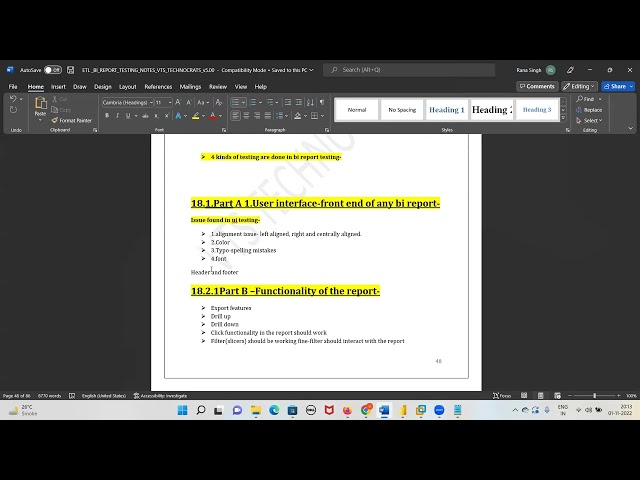Click the Multilevel List icon

pyautogui.click(x=270, y=102)
